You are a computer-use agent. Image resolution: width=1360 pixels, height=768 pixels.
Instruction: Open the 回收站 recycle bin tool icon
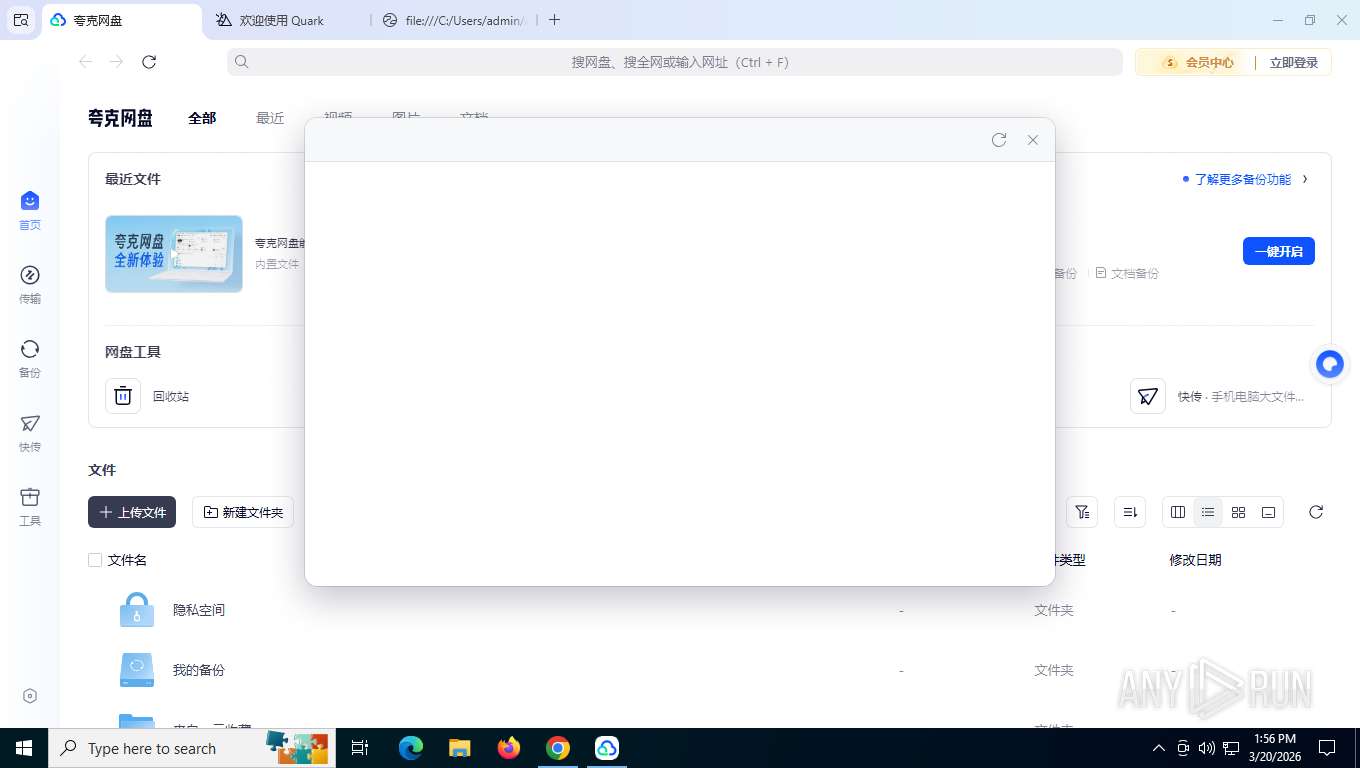[x=123, y=396]
